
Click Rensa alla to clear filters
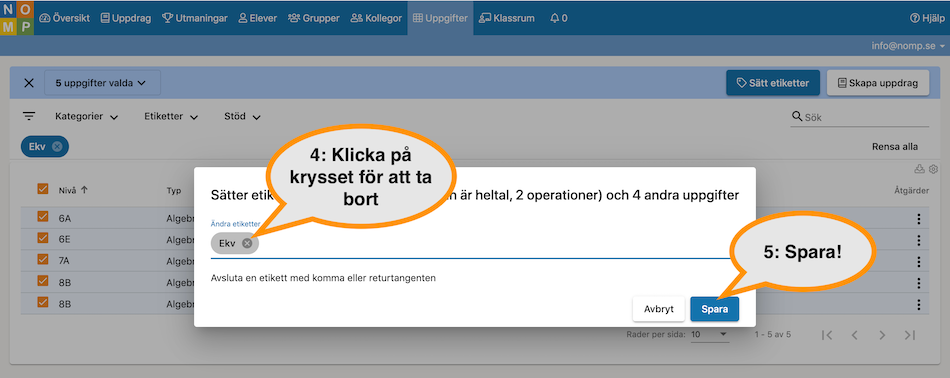point(894,147)
